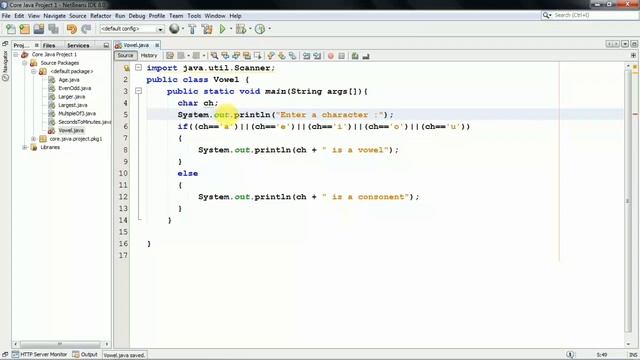Viewport: 640px width, 360px height.
Task: Click the Toggle Highlight Search editor icon
Action: point(247,56)
